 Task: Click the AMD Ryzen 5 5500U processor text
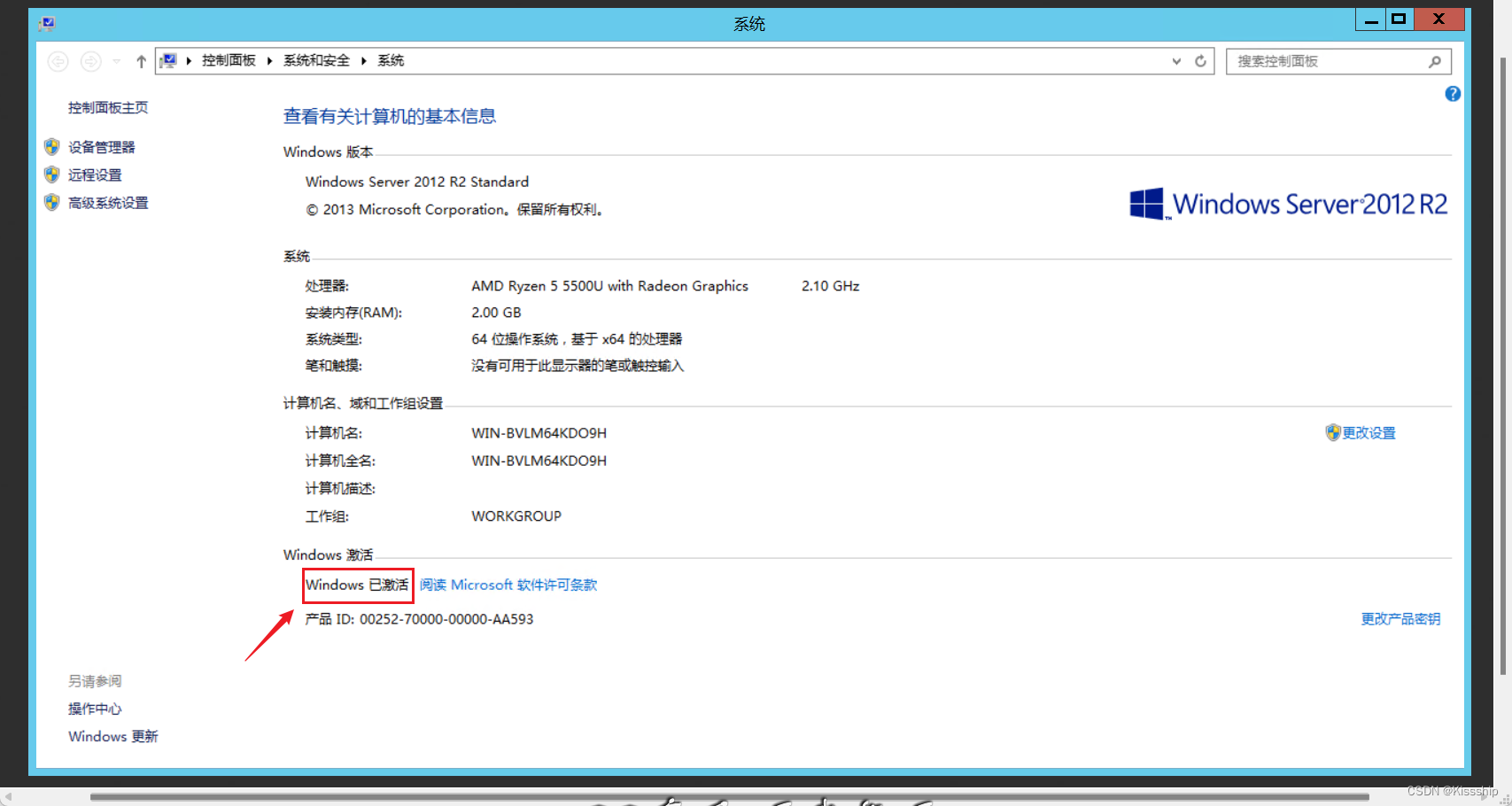coord(610,286)
